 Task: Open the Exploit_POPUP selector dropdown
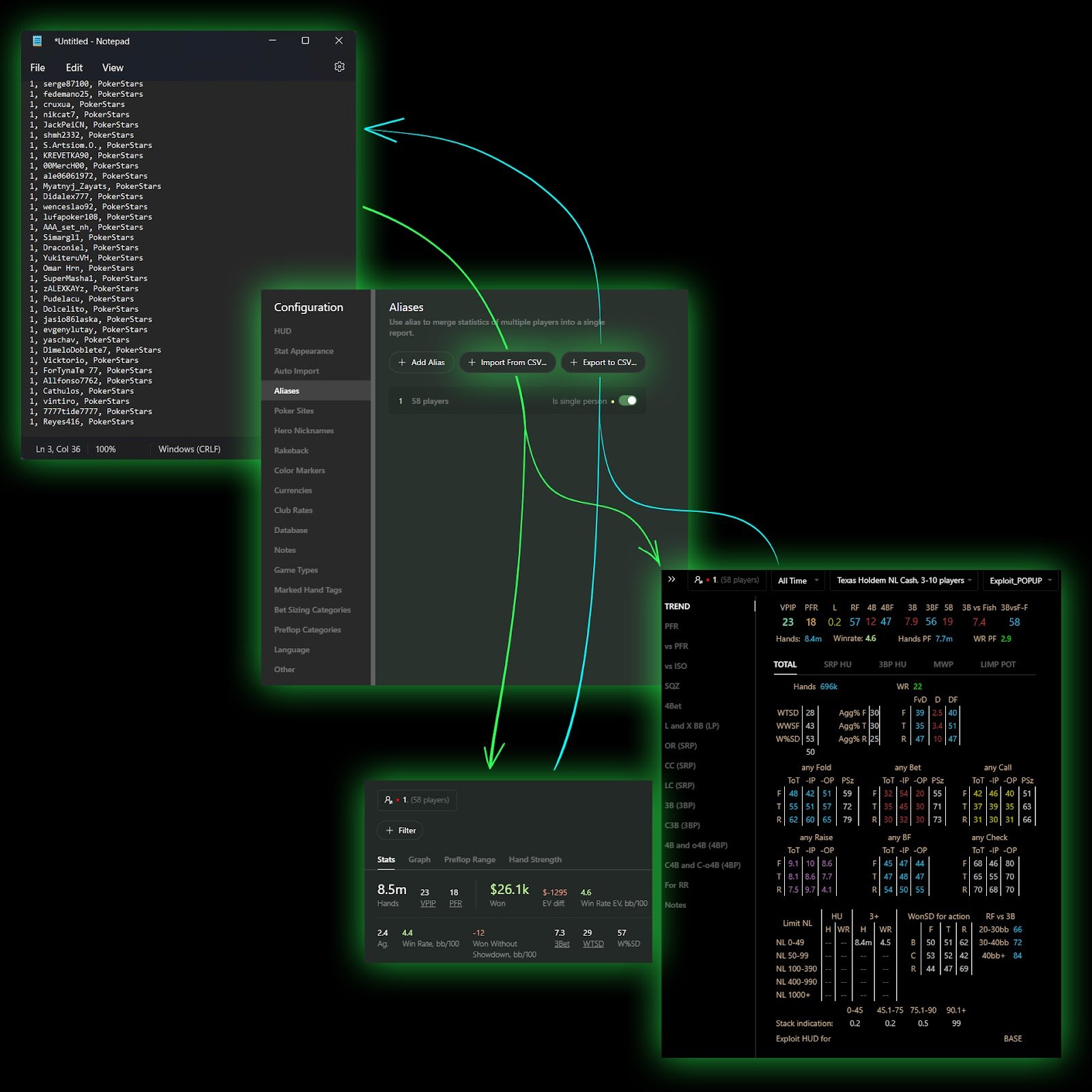1019,581
